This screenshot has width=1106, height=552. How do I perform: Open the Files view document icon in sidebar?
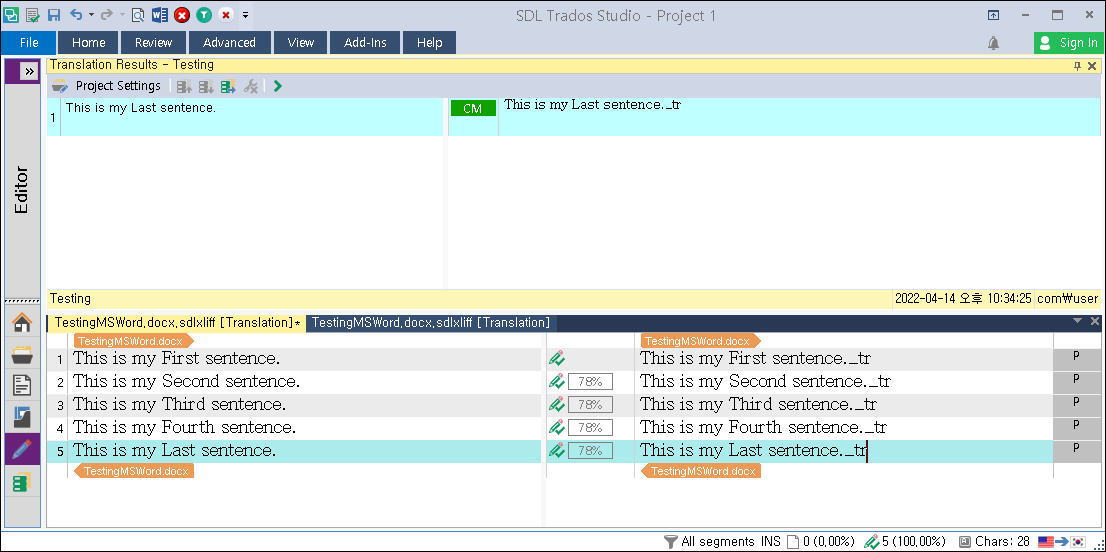pos(23,386)
